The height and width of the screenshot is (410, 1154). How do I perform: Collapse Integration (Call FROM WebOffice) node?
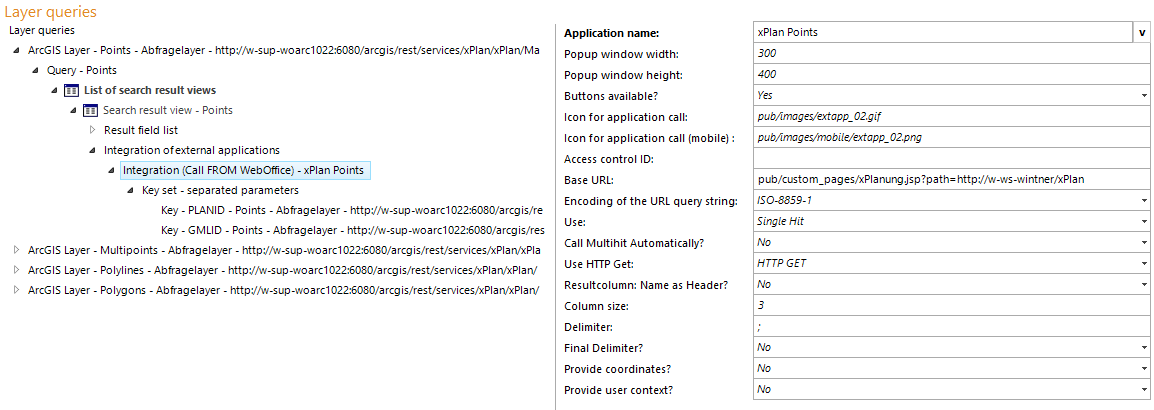(x=112, y=170)
